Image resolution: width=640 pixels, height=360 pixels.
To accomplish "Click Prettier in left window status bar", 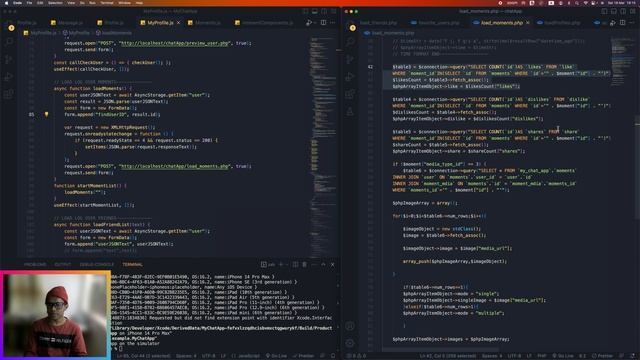I will (x=303, y=356).
